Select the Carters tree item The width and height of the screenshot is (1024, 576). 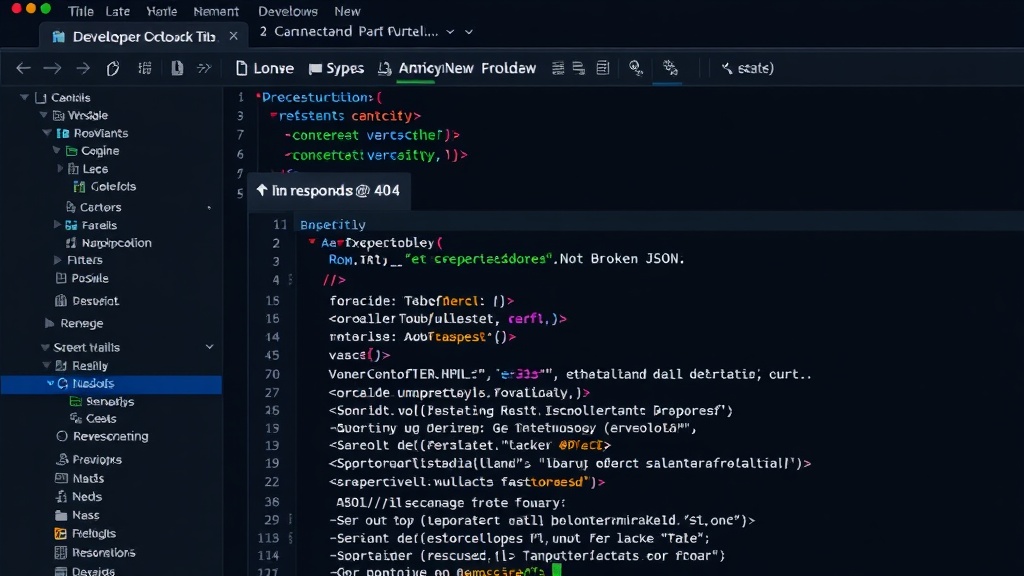click(93, 207)
